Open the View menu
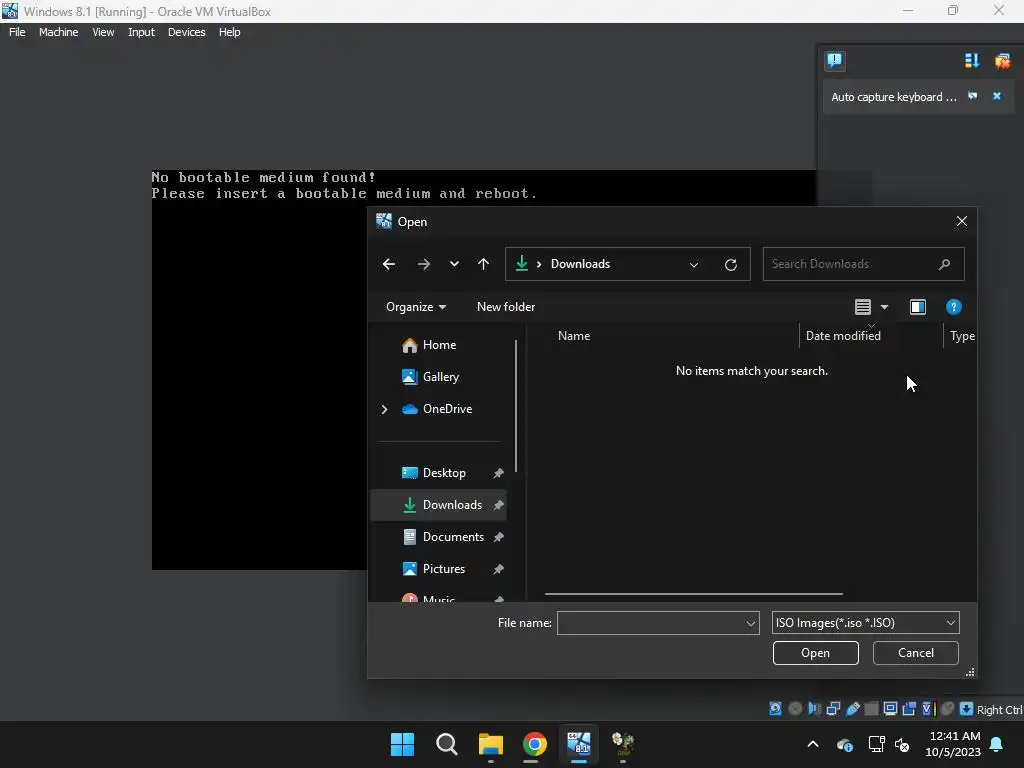This screenshot has height=768, width=1024. (x=103, y=32)
